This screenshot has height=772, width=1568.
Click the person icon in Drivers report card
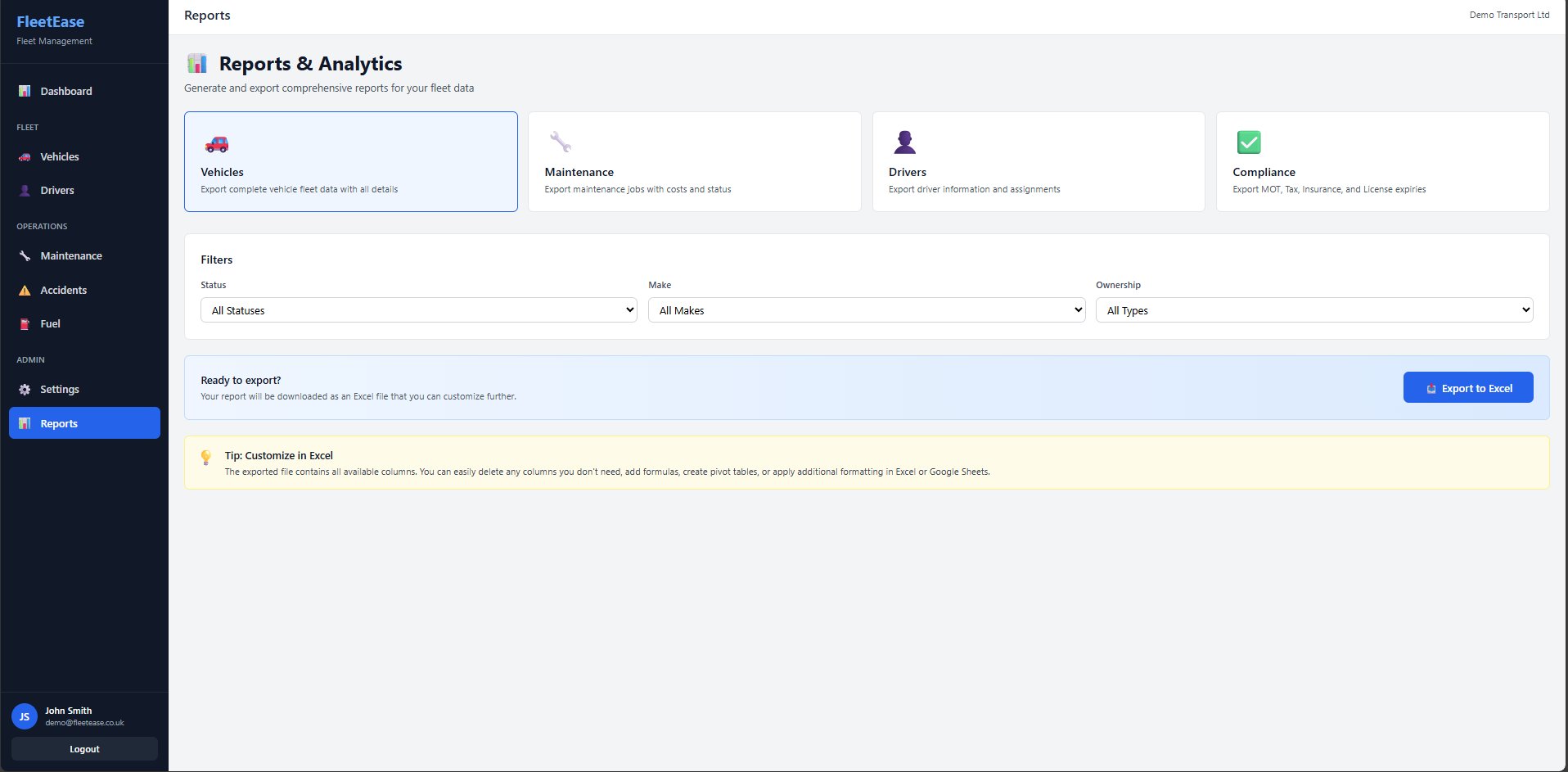coord(904,142)
